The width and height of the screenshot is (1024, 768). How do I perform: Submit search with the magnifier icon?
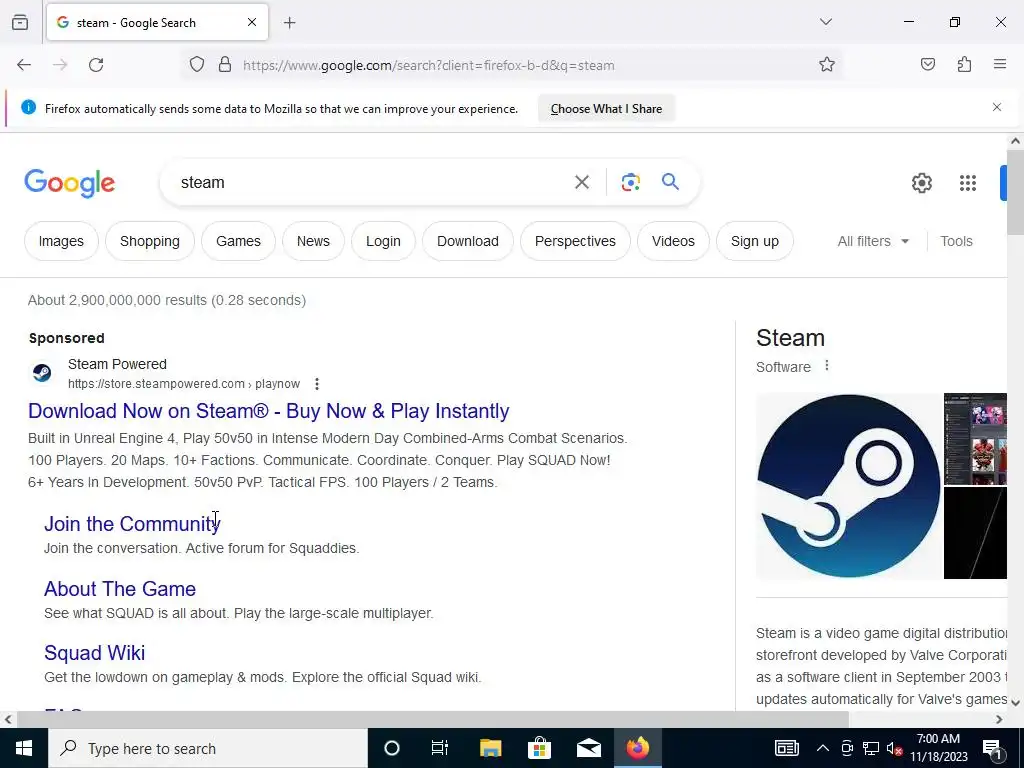[670, 182]
